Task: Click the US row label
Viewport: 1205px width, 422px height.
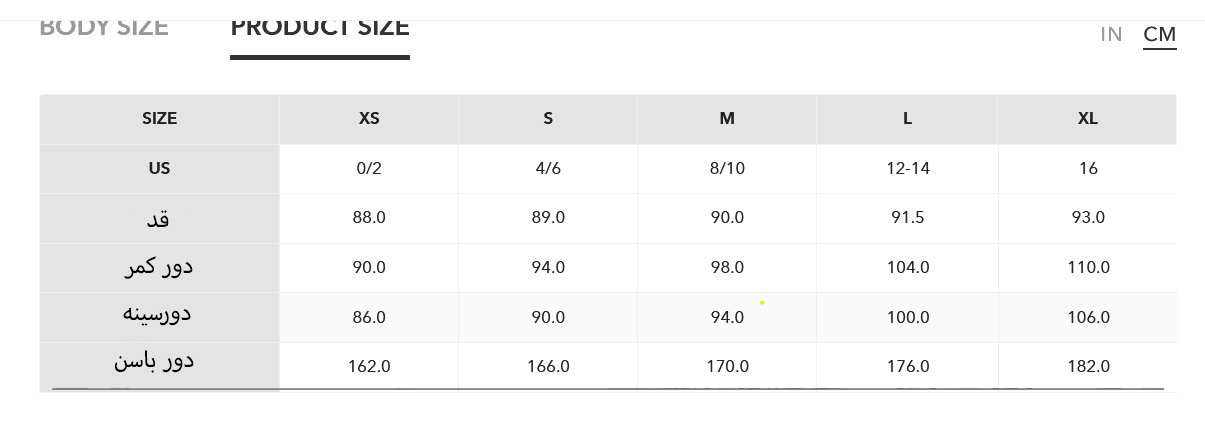Action: (159, 168)
